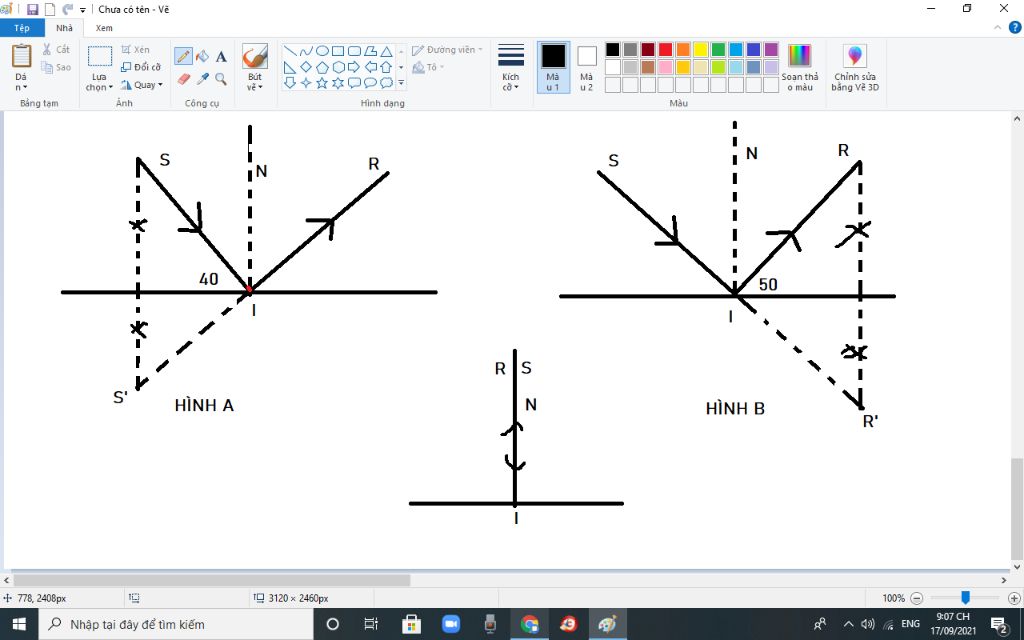
Task: Zoom in with the plus button
Action: [x=1014, y=598]
